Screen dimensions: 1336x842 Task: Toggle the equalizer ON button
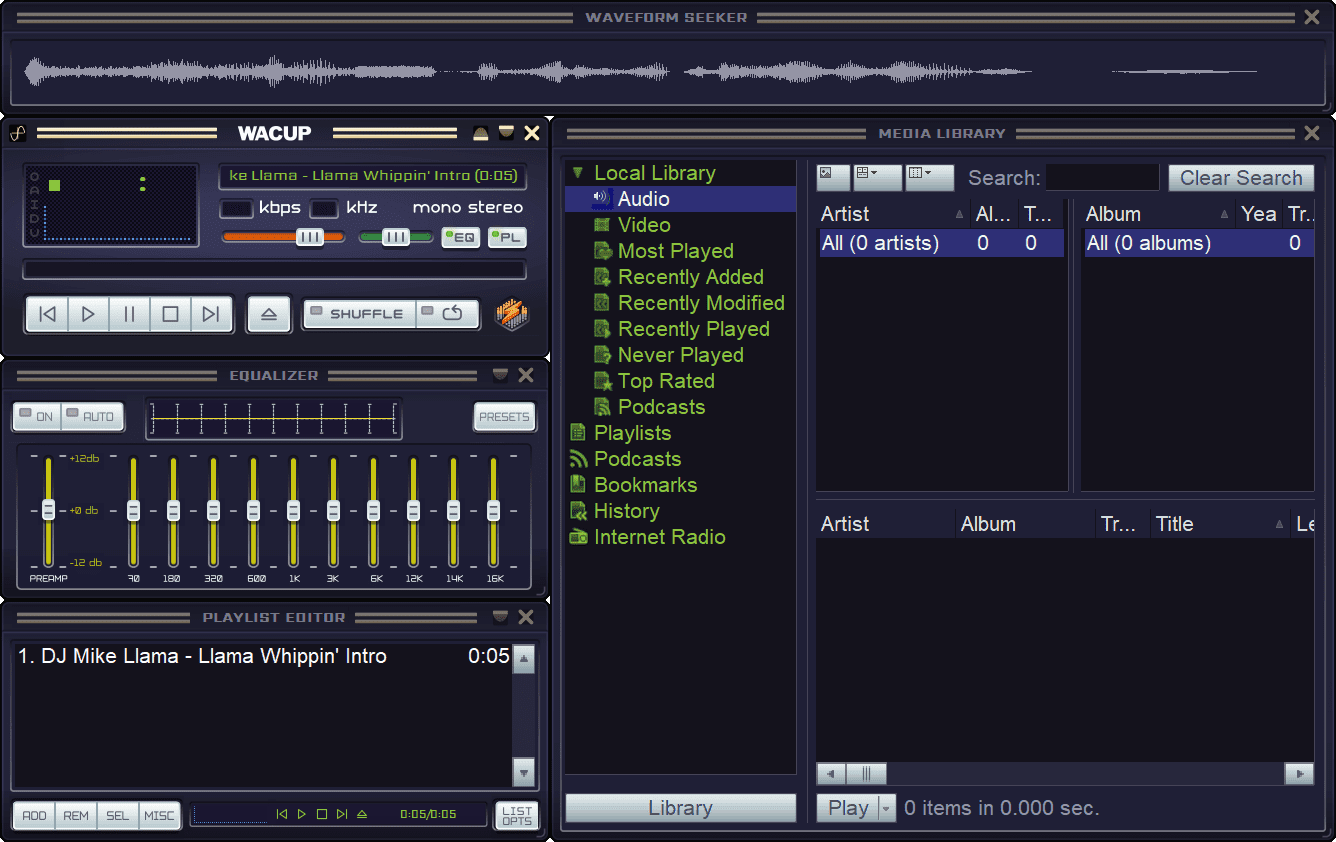(37, 417)
